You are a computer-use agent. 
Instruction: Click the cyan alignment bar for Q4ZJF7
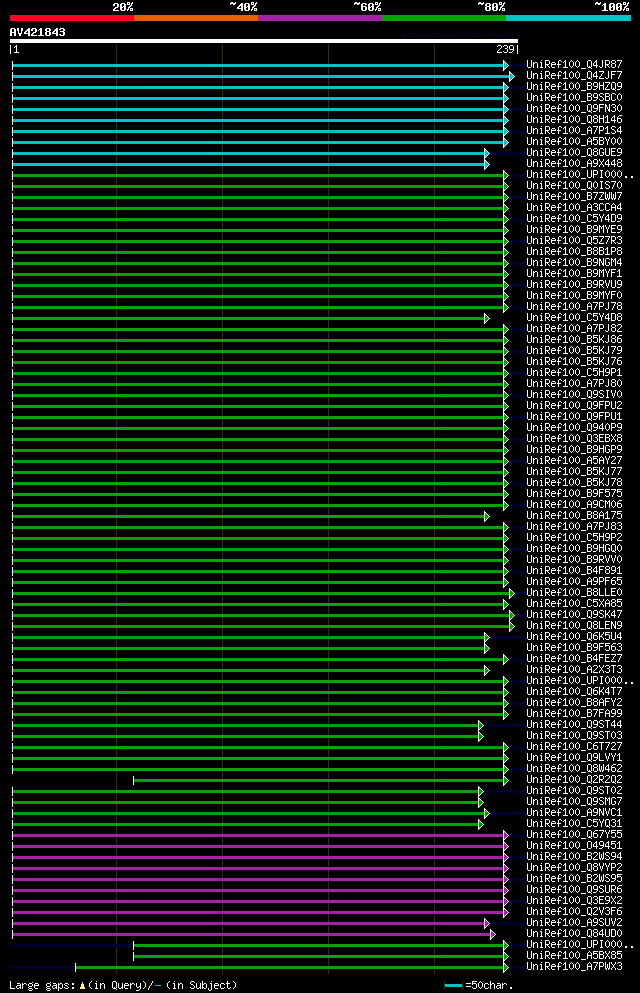click(x=263, y=77)
